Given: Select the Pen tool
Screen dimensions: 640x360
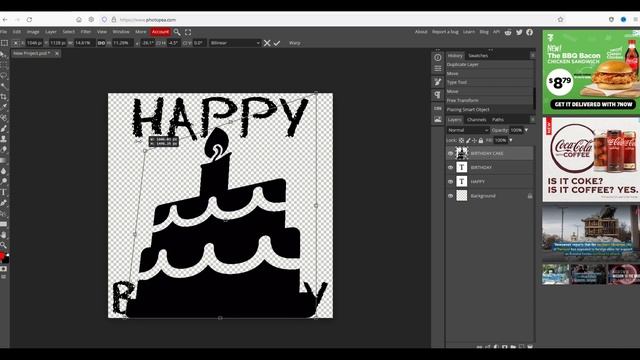Looking at the screenshot, I should coord(4,202).
